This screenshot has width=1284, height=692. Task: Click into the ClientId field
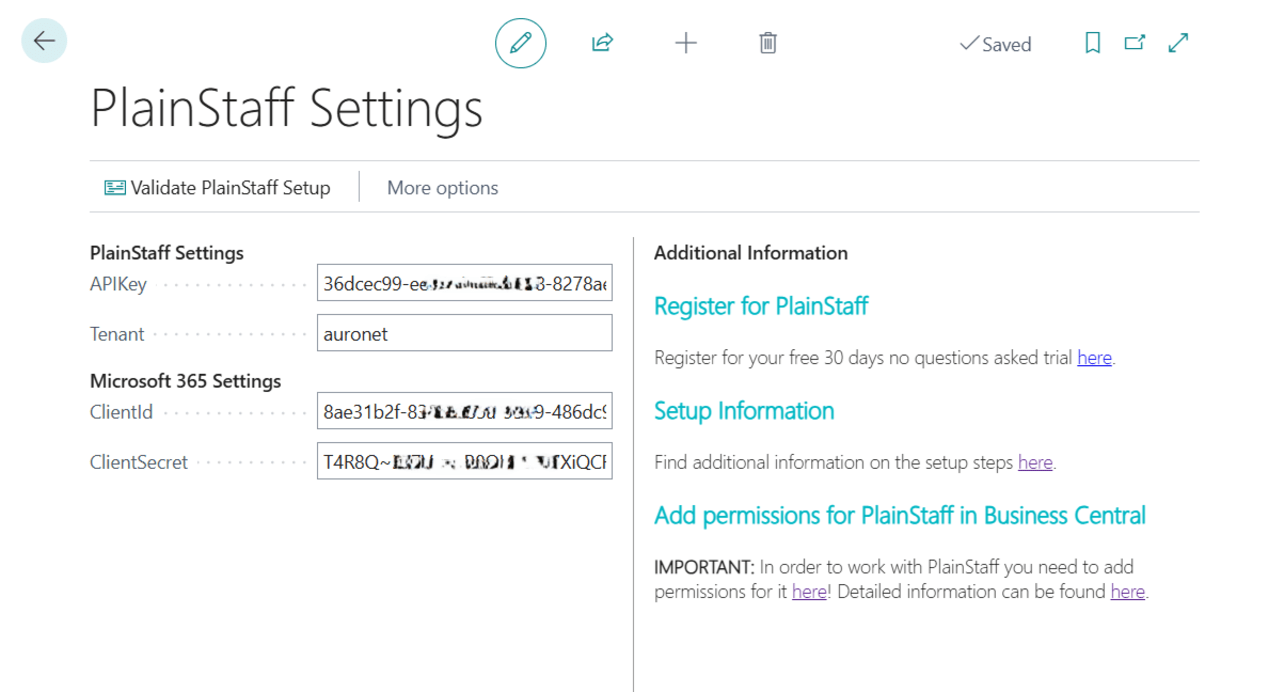pos(464,412)
